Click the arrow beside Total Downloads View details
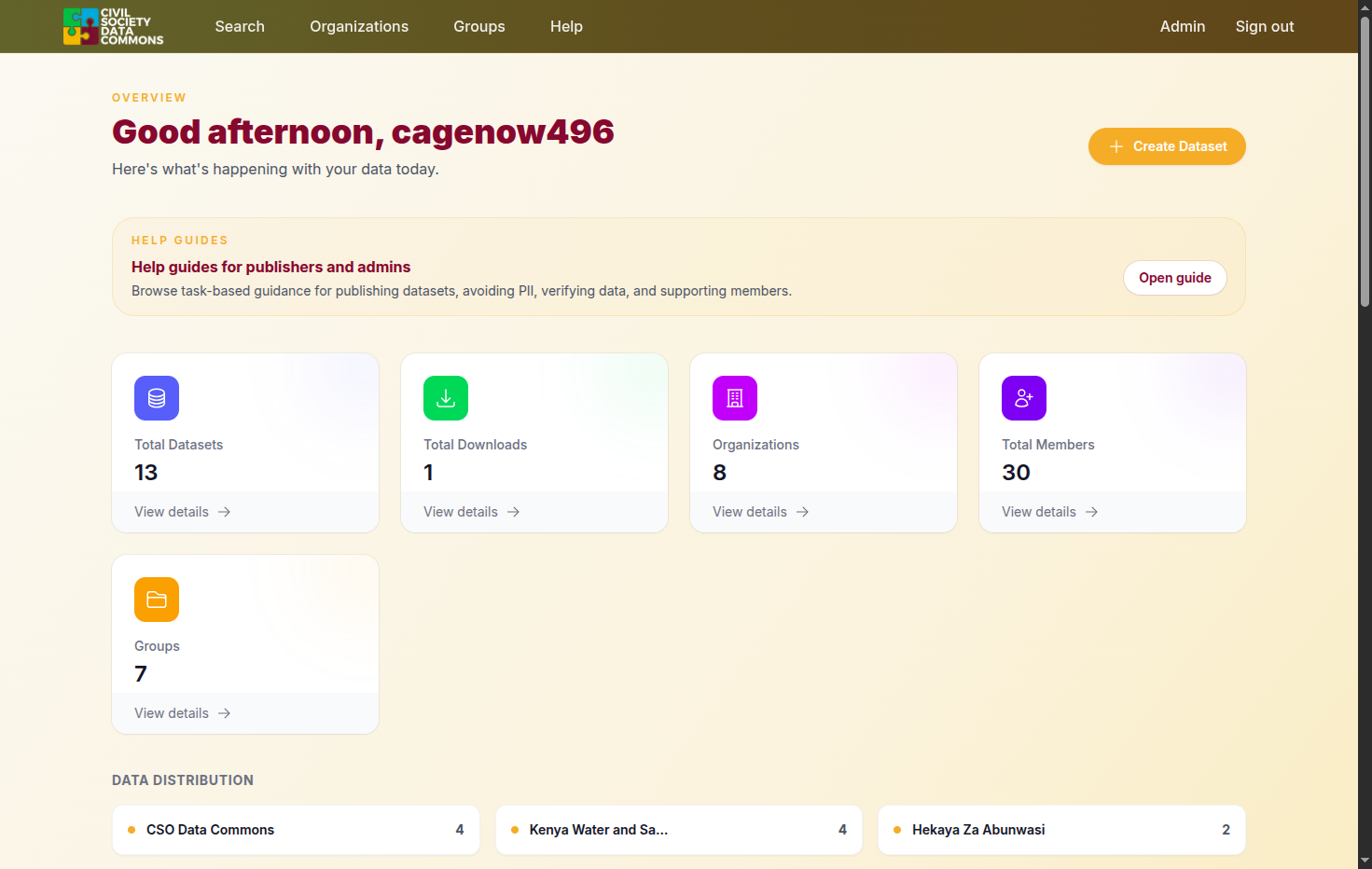 [513, 512]
